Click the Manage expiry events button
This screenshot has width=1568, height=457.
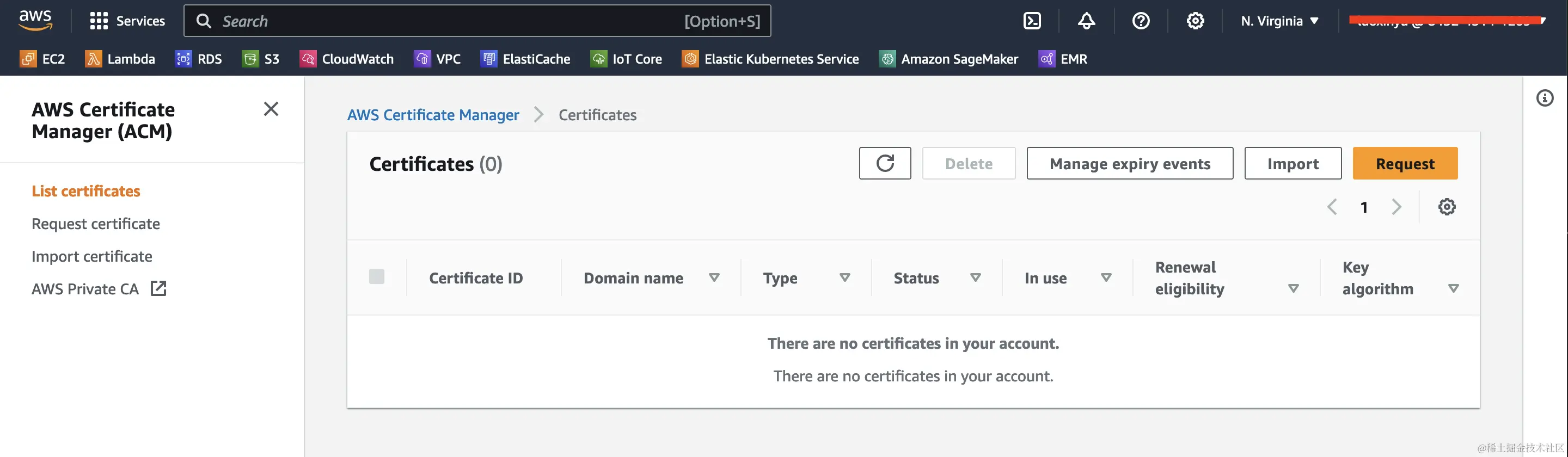[x=1129, y=163]
